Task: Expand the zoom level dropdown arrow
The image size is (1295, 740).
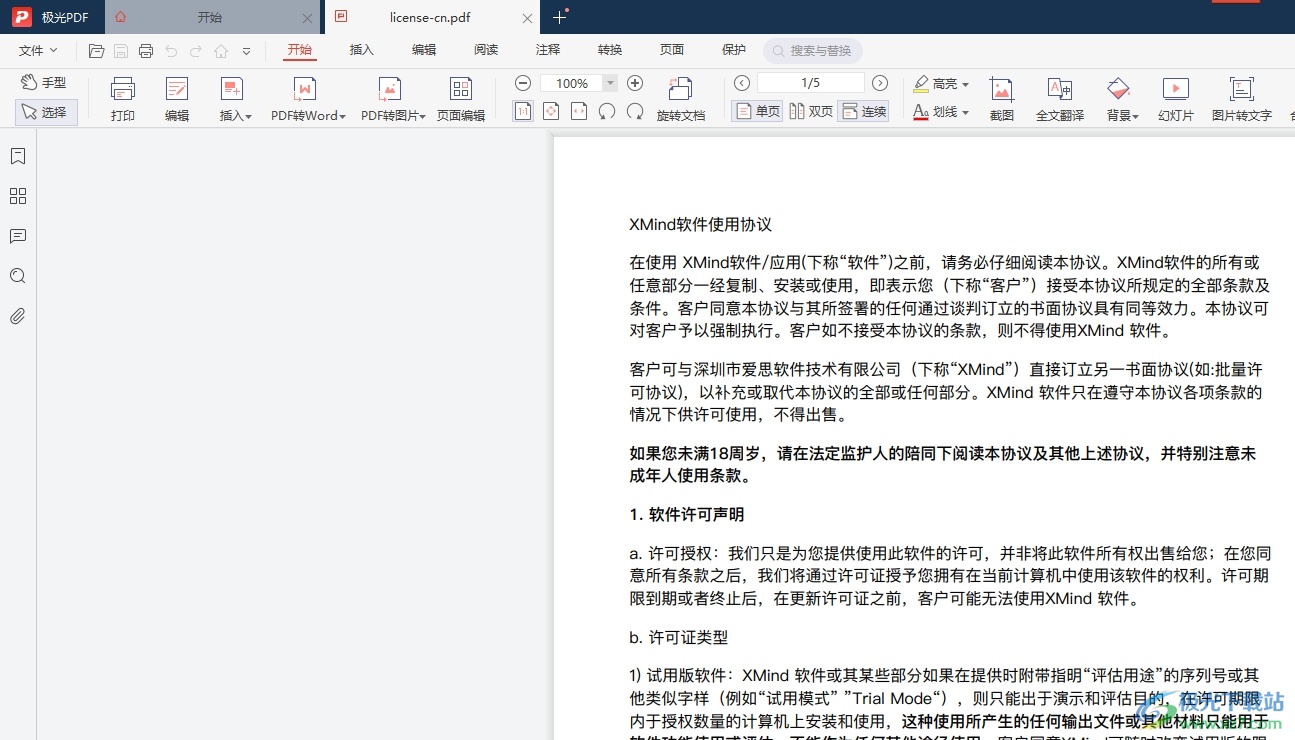Action: coord(610,83)
